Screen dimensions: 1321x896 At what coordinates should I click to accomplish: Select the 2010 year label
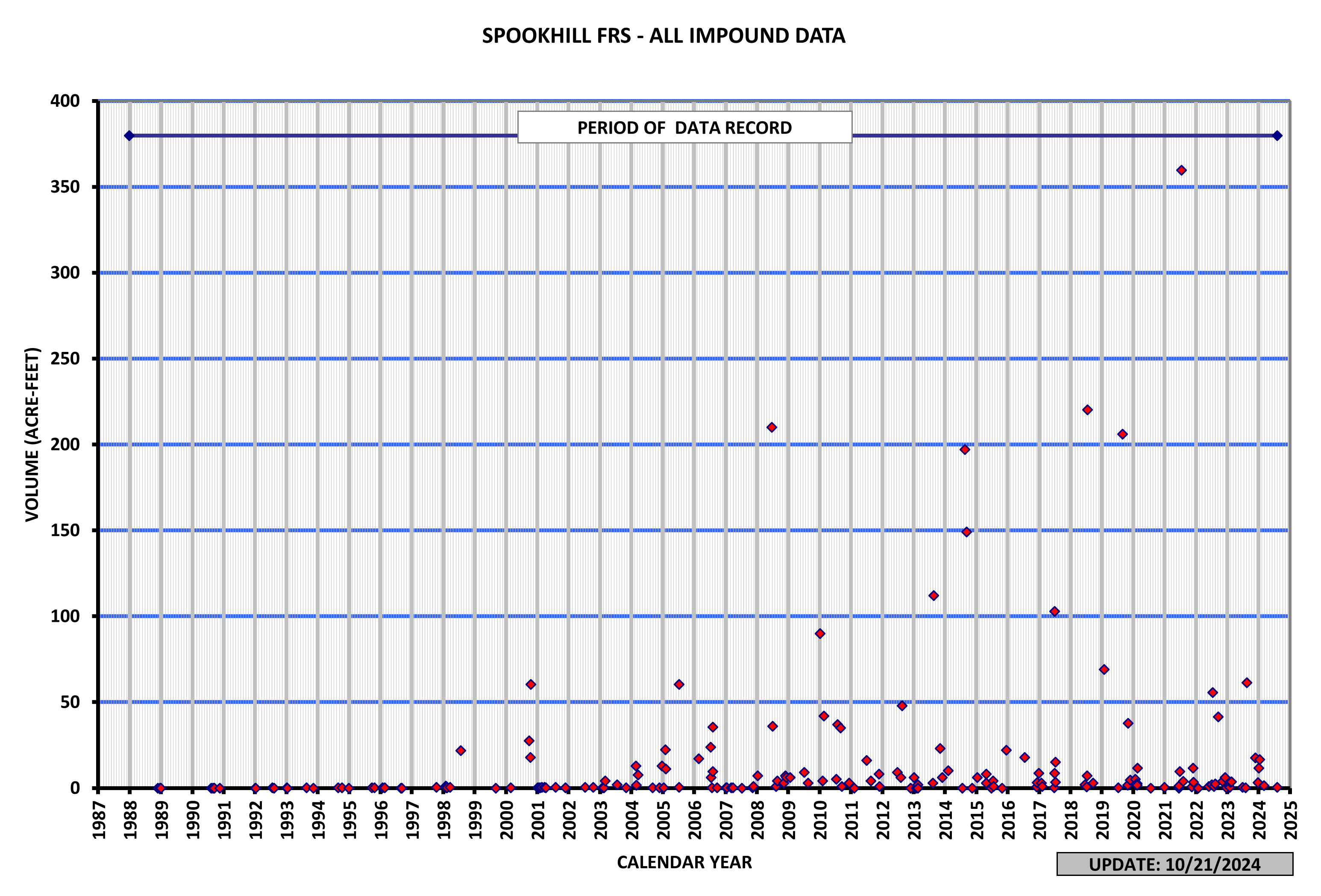coord(820,820)
